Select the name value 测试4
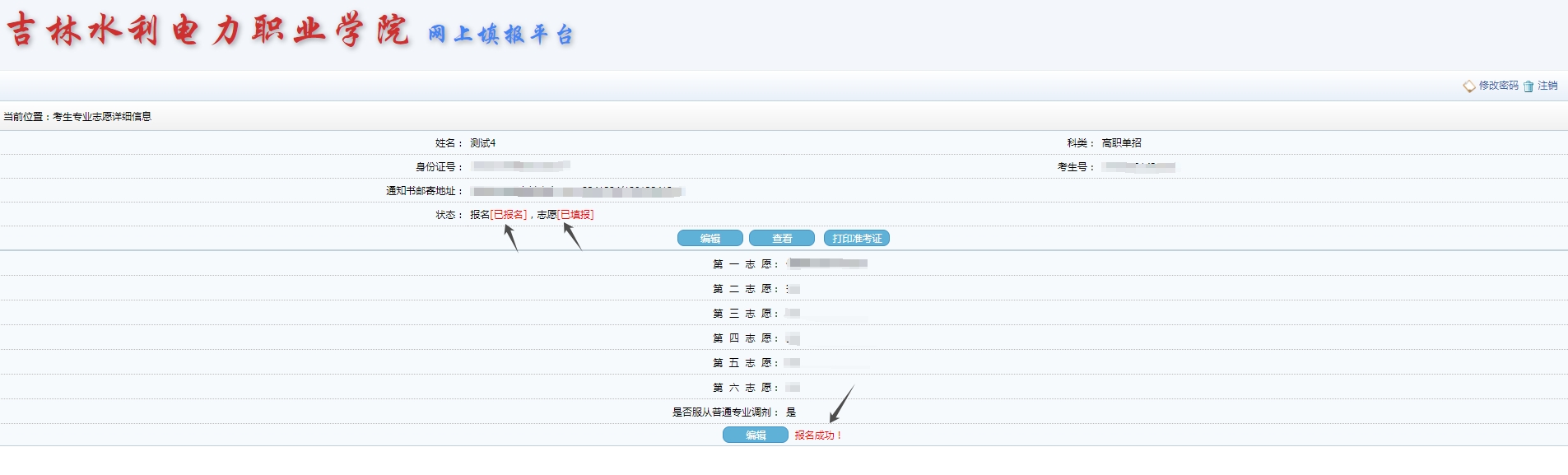 tap(482, 143)
